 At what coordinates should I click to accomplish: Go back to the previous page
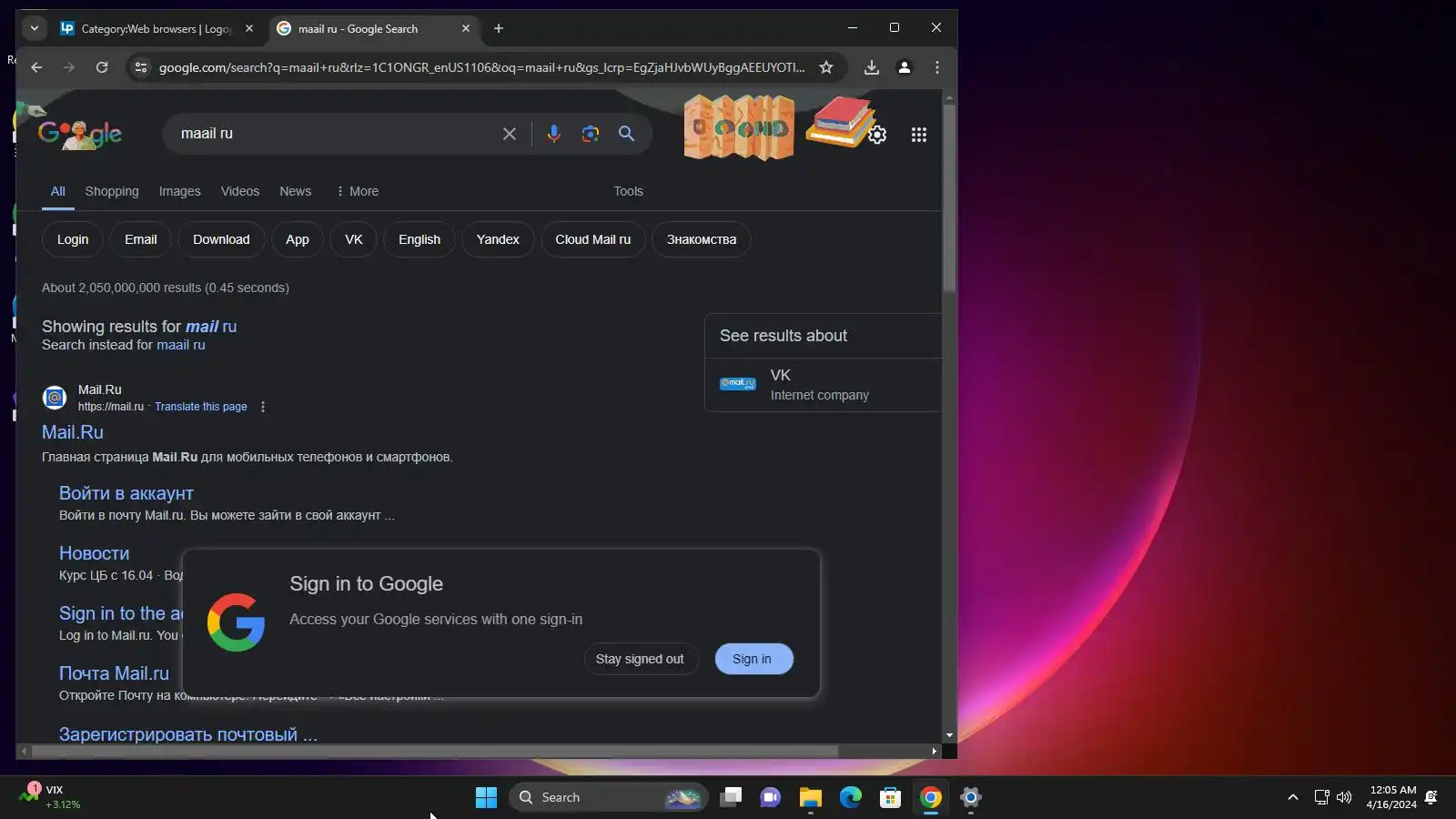[x=36, y=67]
